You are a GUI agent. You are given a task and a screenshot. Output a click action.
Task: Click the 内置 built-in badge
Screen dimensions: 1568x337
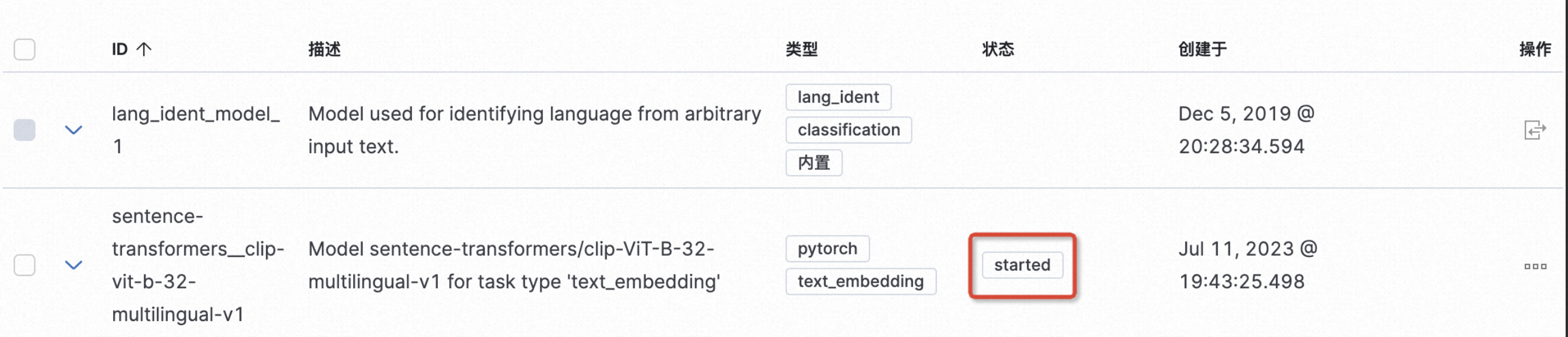click(x=814, y=163)
